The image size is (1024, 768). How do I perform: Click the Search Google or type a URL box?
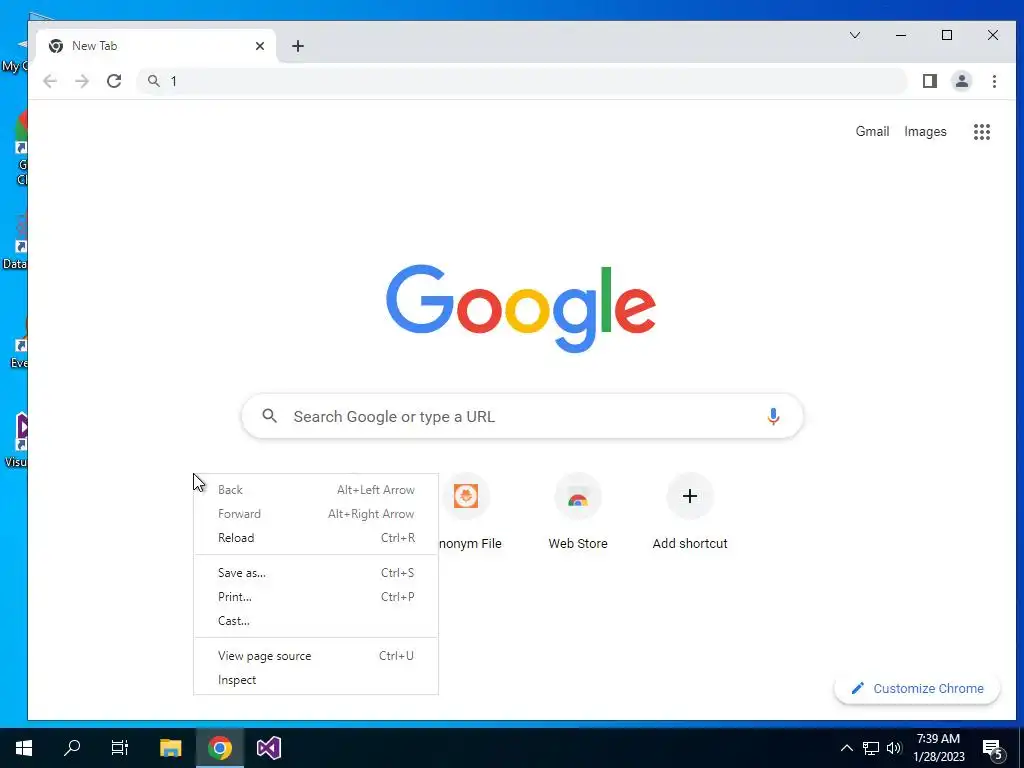(522, 416)
